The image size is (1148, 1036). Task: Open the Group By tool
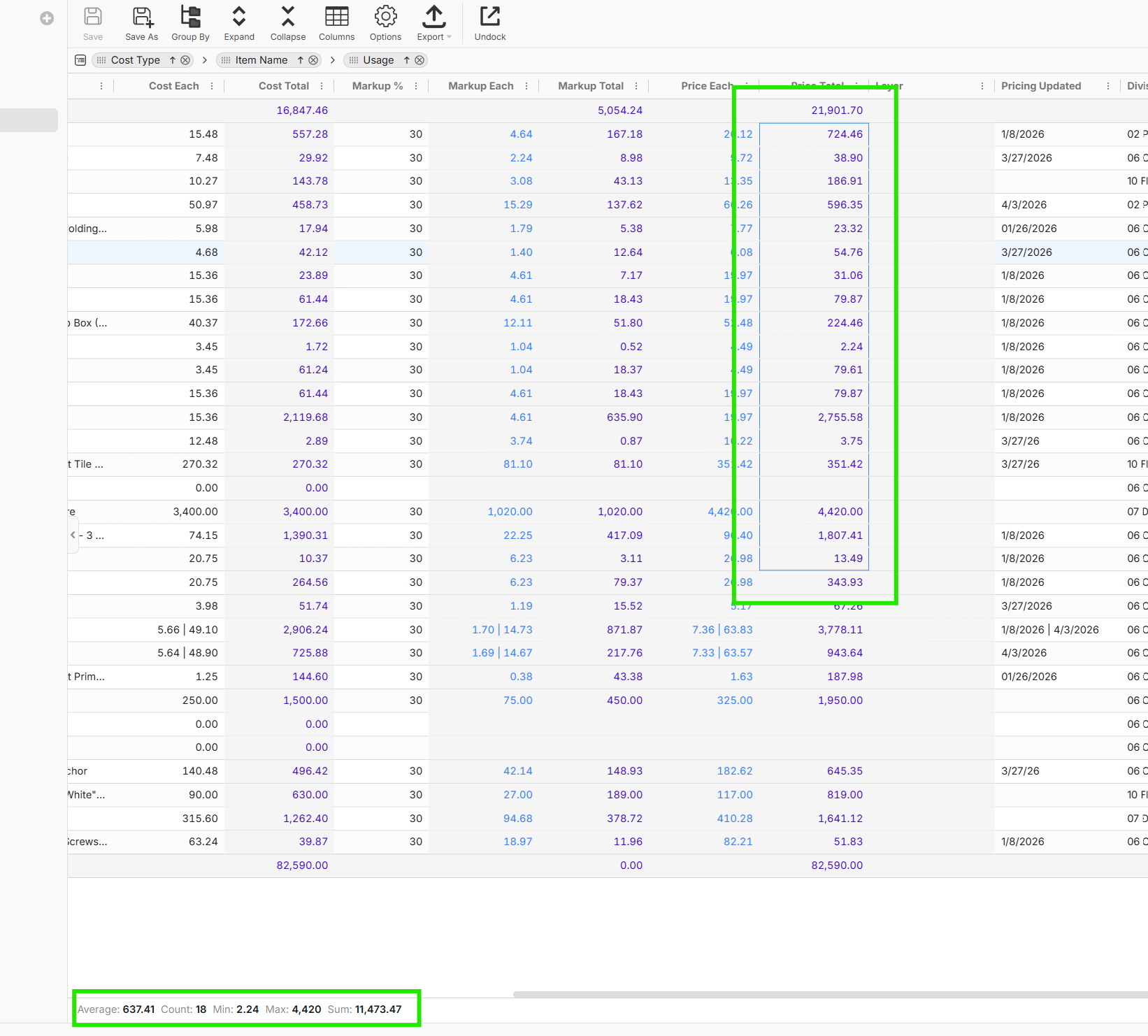190,23
